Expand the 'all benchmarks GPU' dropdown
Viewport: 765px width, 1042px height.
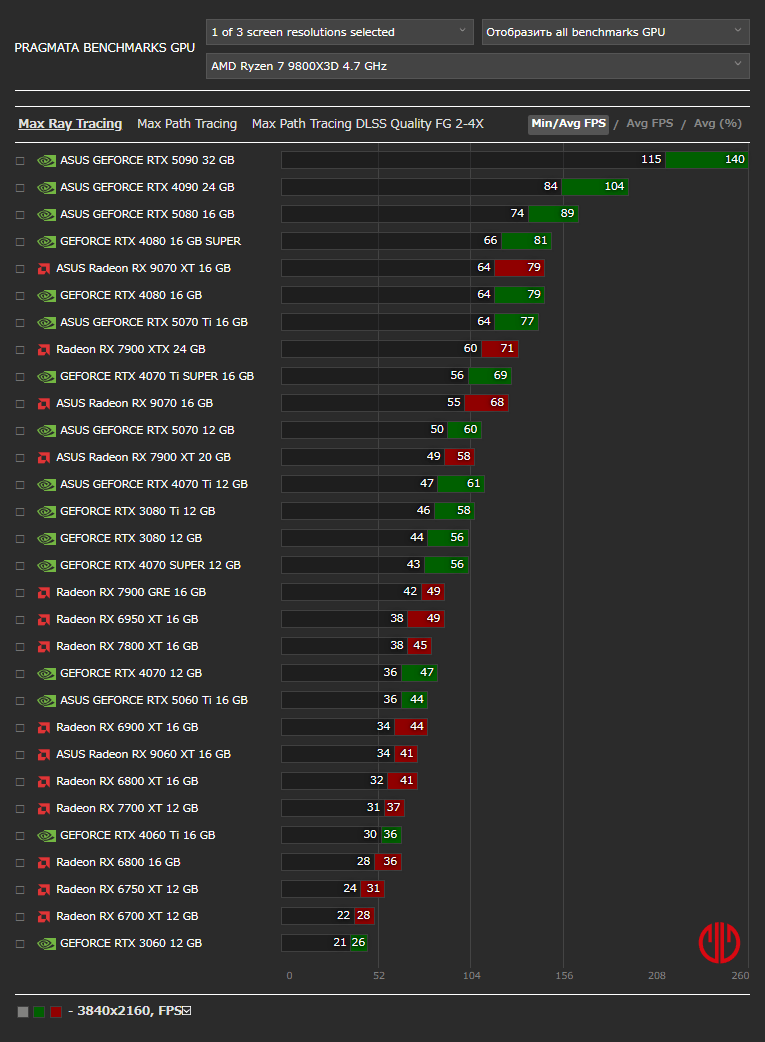[x=615, y=32]
